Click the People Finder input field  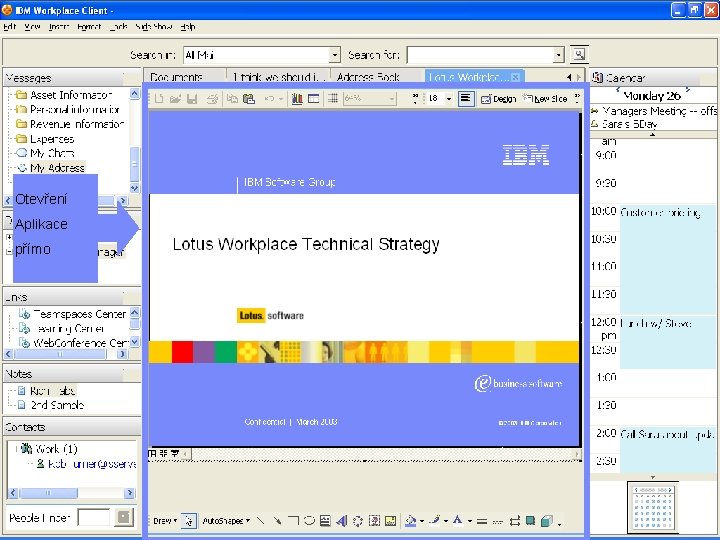tap(94, 518)
